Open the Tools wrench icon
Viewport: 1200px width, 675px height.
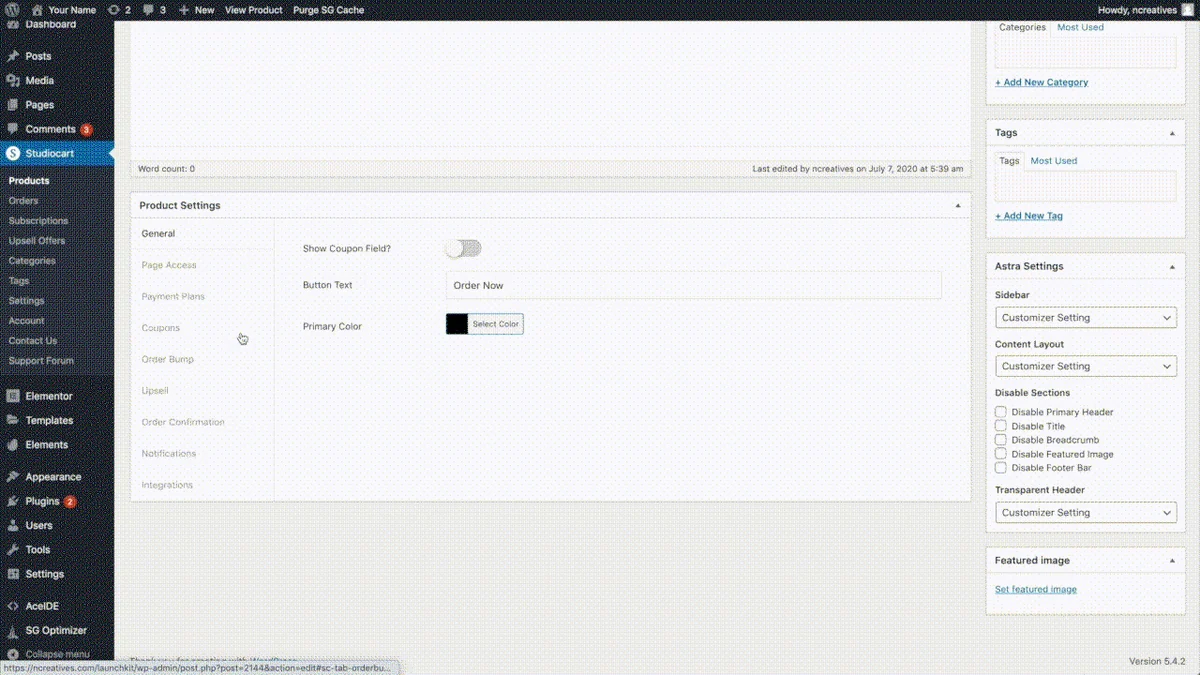[x=13, y=550]
